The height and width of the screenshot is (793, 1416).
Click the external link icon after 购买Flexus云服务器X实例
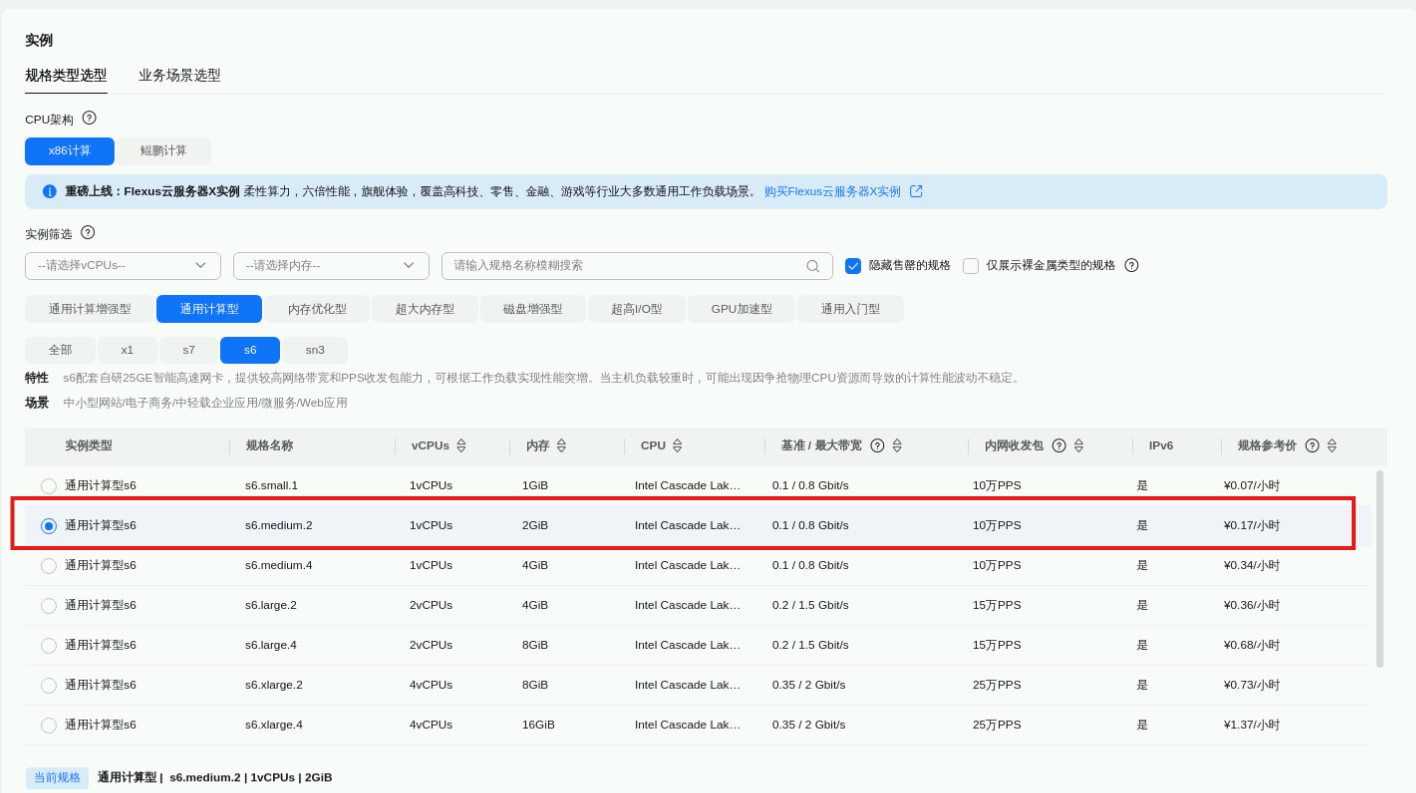pos(916,191)
